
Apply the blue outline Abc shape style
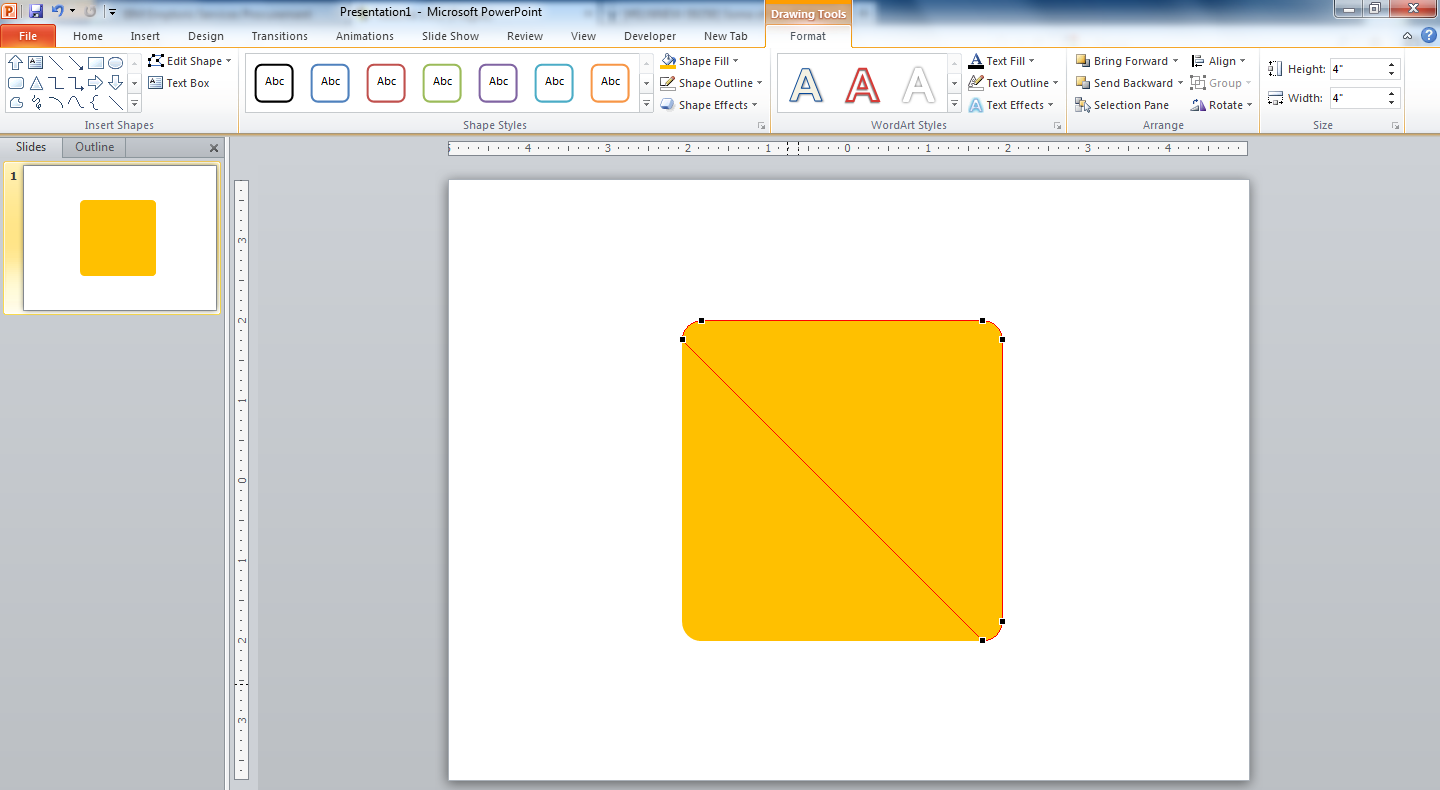coord(330,83)
